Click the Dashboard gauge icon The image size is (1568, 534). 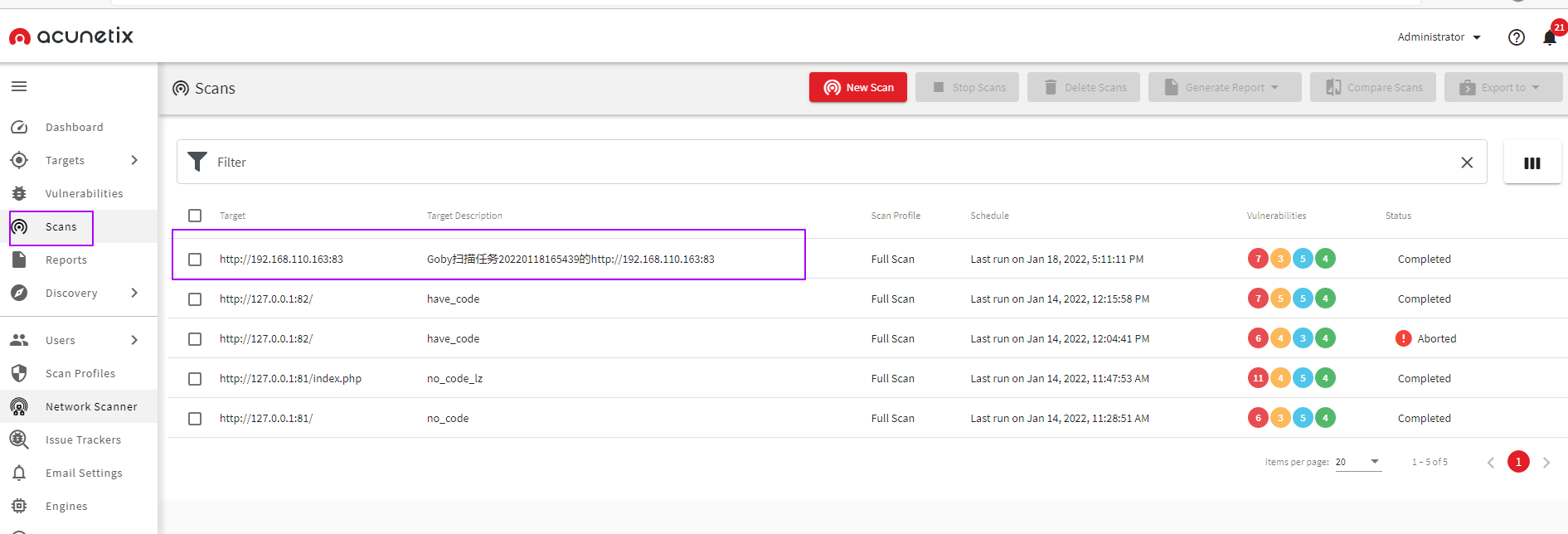tap(19, 127)
